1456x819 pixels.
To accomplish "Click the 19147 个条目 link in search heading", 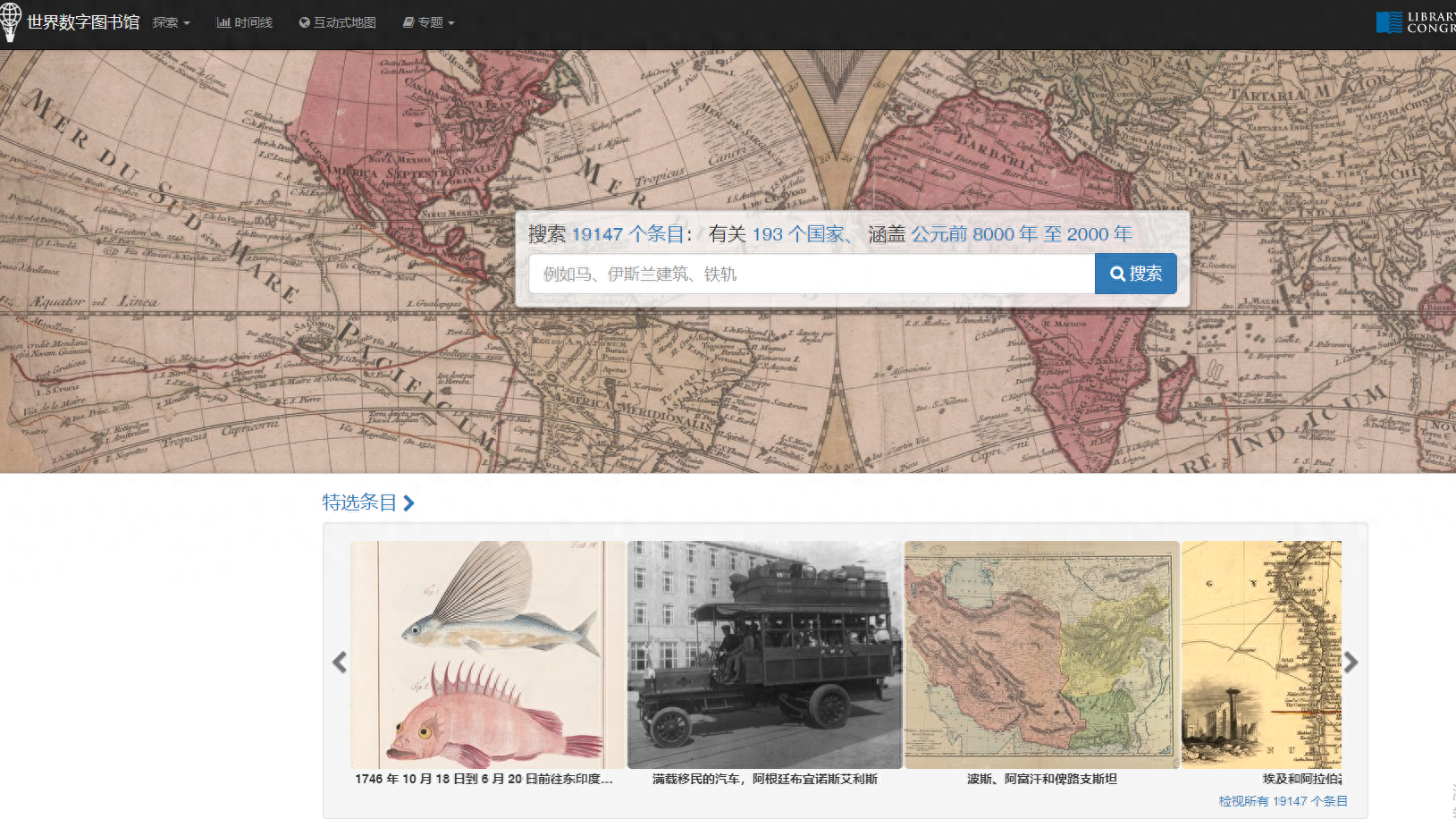I will pyautogui.click(x=627, y=234).
